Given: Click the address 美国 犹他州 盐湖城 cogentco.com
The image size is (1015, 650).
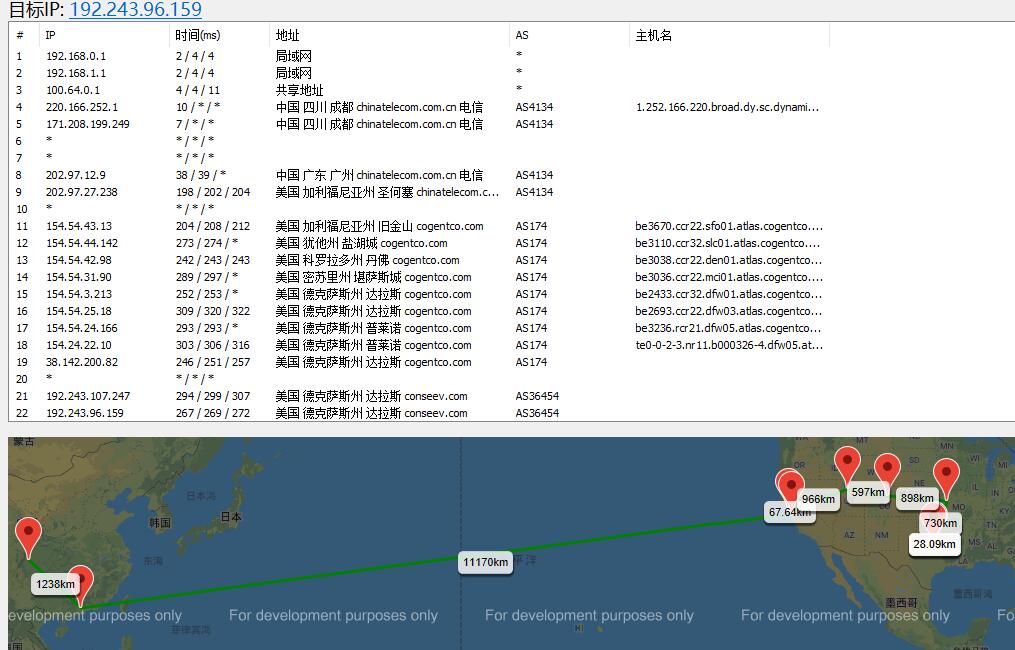Looking at the screenshot, I should tap(361, 243).
